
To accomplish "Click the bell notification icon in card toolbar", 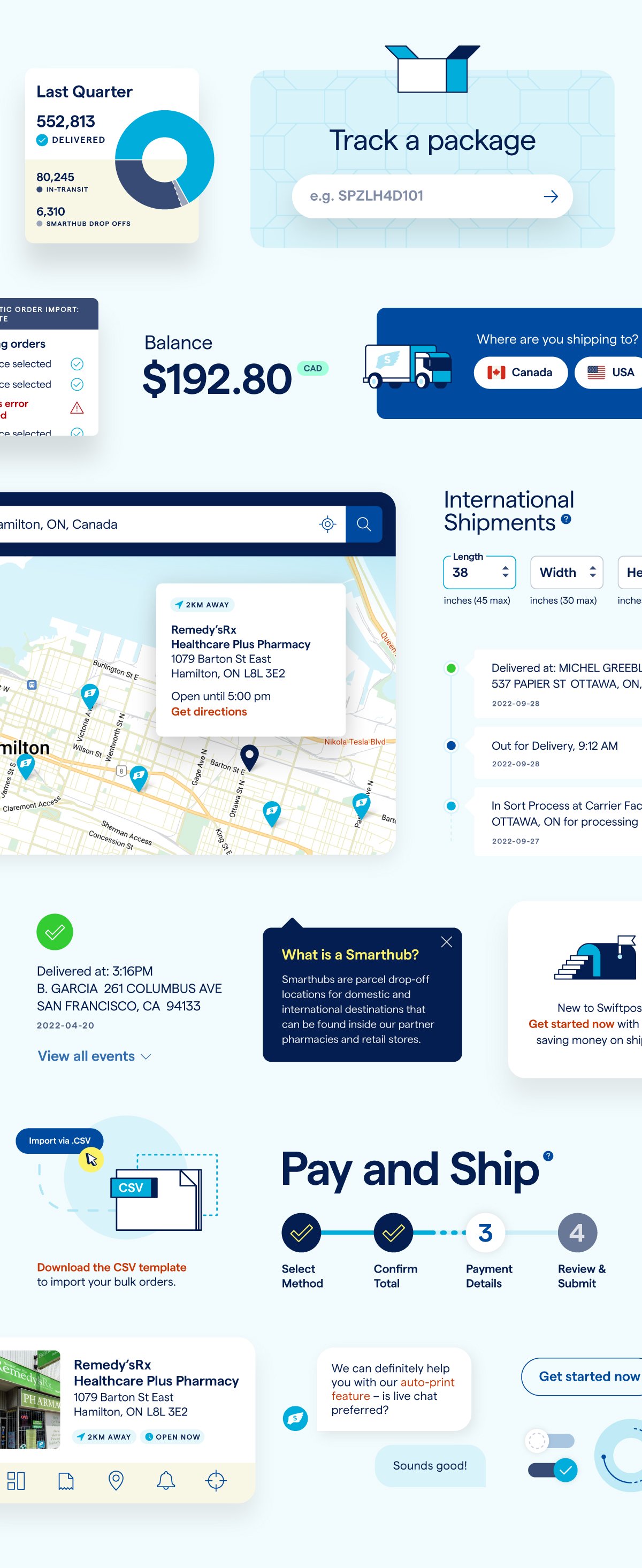I will tap(165, 1480).
